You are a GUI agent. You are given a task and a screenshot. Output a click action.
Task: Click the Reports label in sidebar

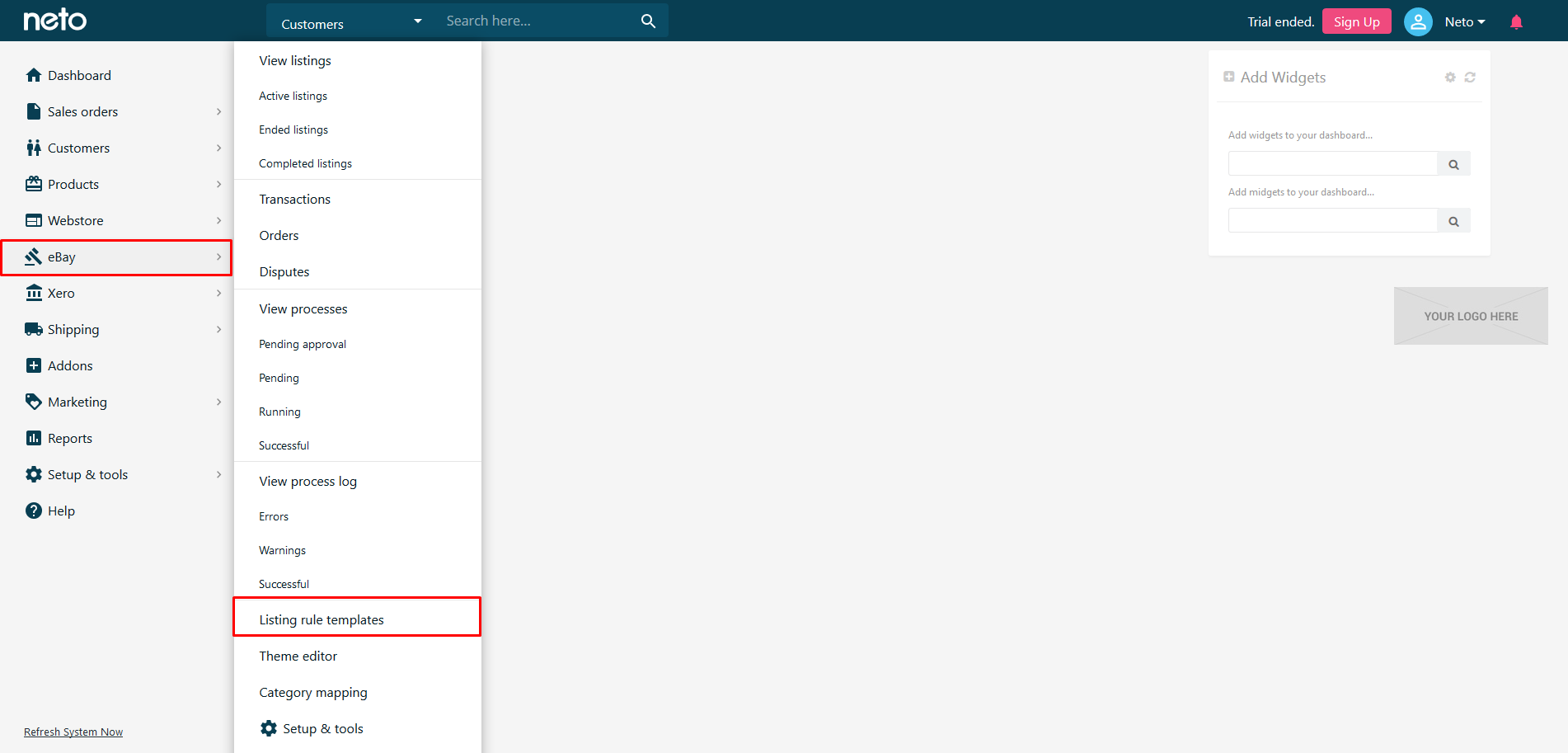70,438
